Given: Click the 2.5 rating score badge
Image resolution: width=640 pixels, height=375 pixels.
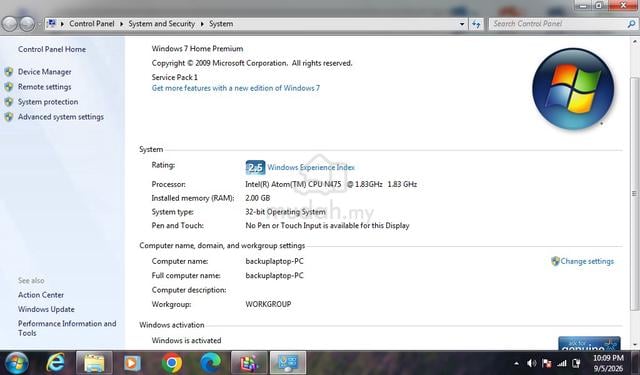Looking at the screenshot, I should [x=256, y=168].
